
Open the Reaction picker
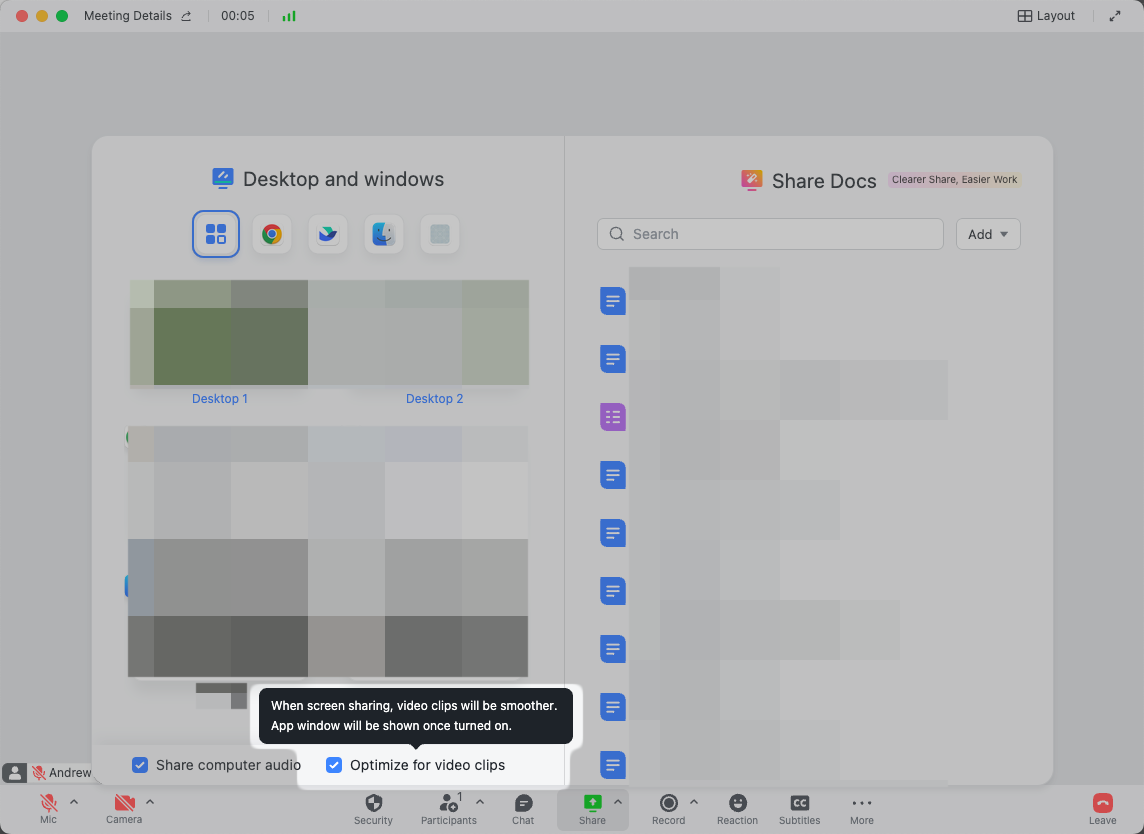(x=737, y=808)
